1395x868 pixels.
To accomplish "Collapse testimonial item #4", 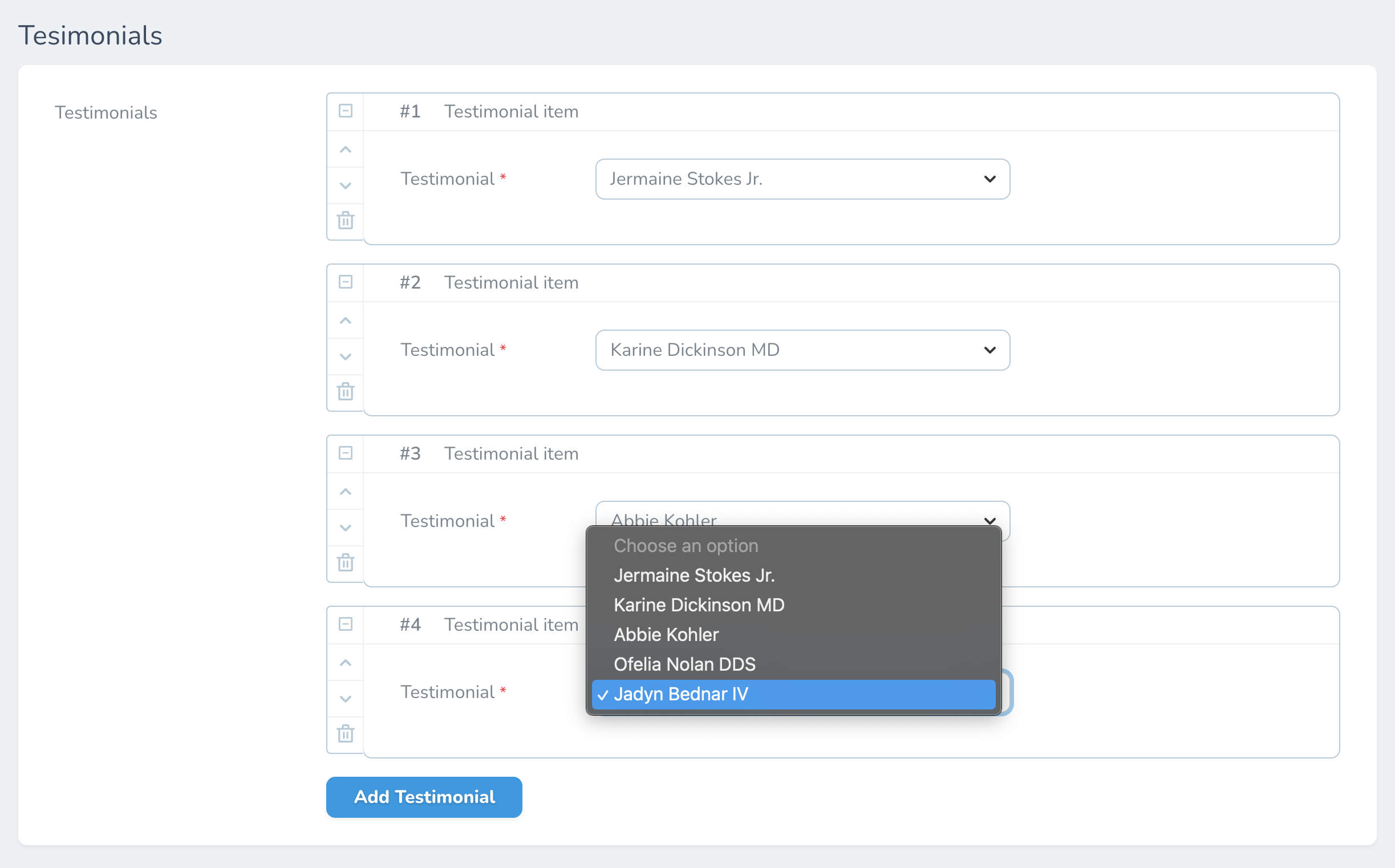I will click(x=345, y=624).
